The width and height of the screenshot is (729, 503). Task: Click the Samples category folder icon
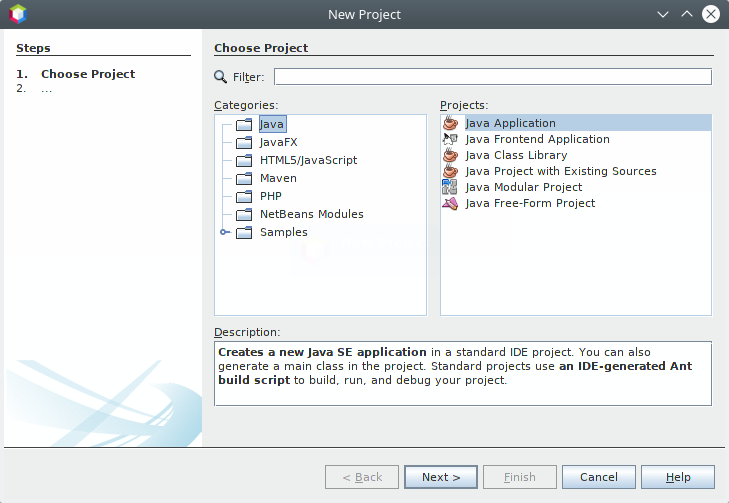tap(244, 232)
